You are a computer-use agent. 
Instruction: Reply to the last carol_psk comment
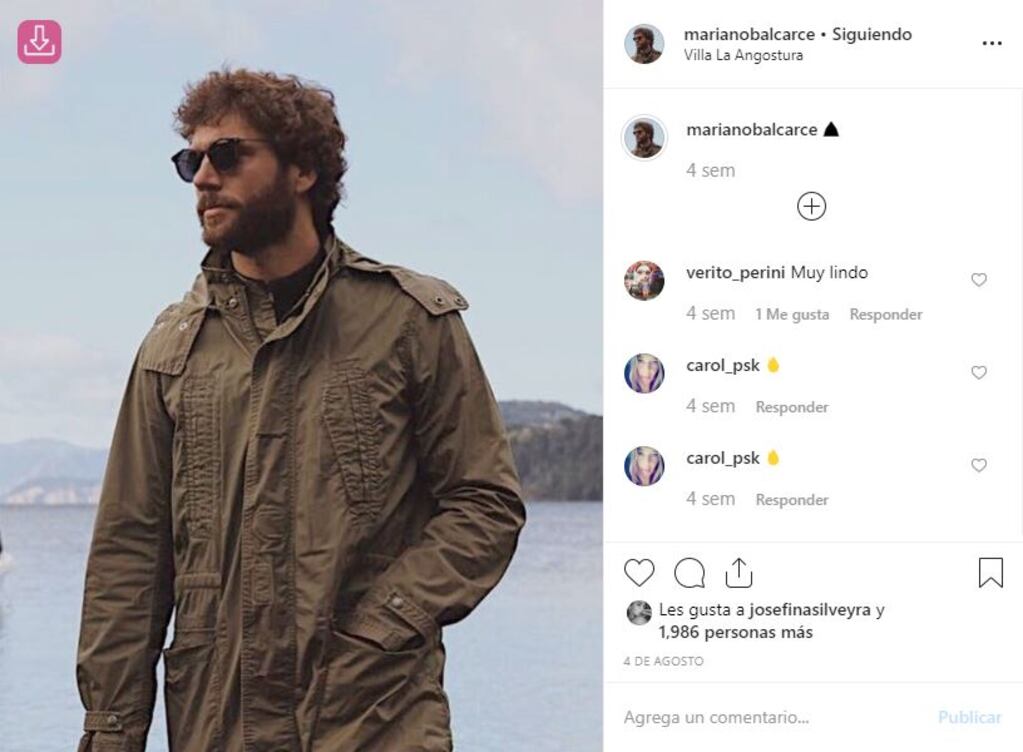791,500
